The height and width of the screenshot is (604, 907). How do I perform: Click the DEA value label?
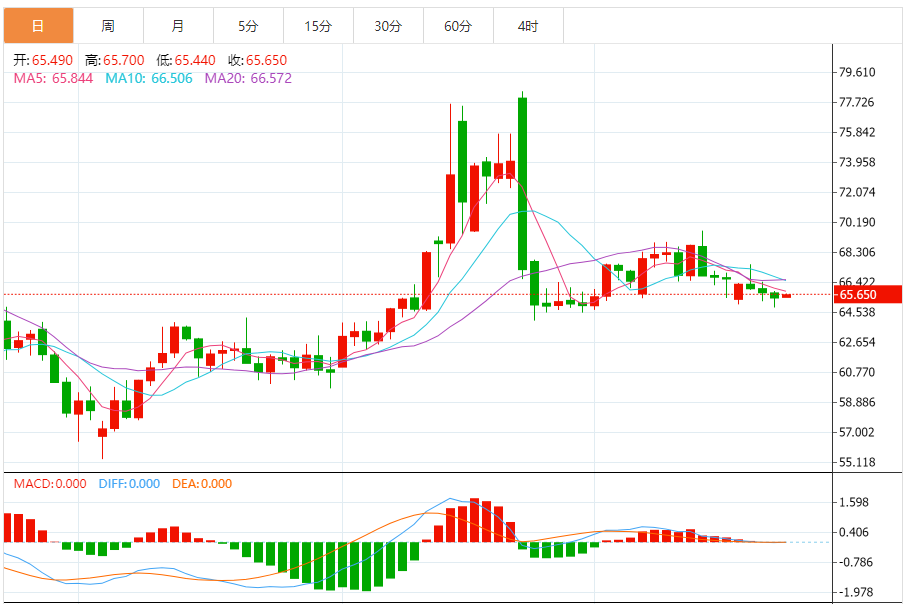[202, 484]
